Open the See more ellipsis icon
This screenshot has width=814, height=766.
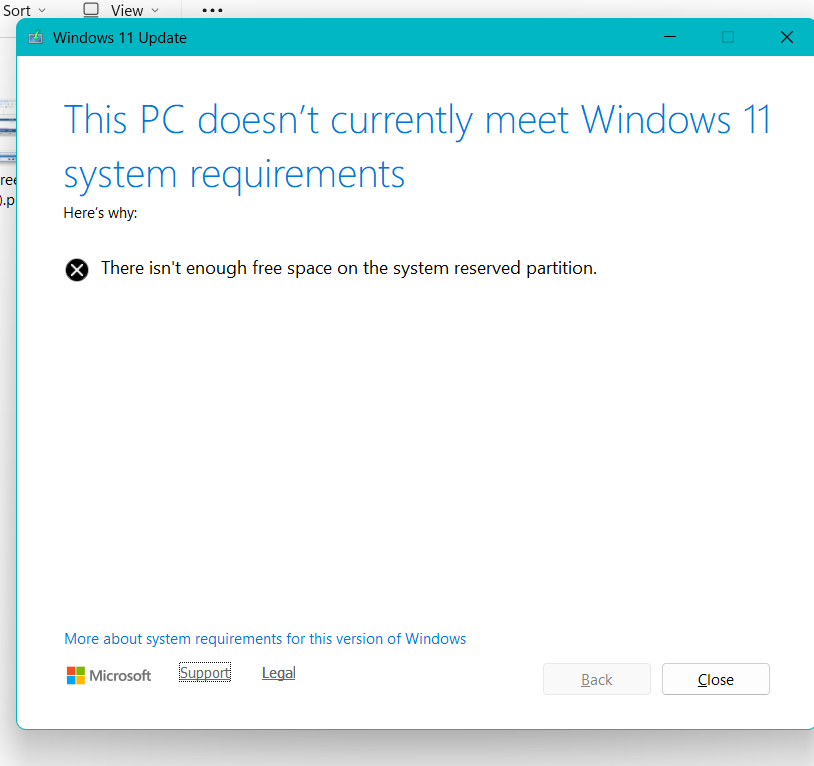pyautogui.click(x=211, y=10)
